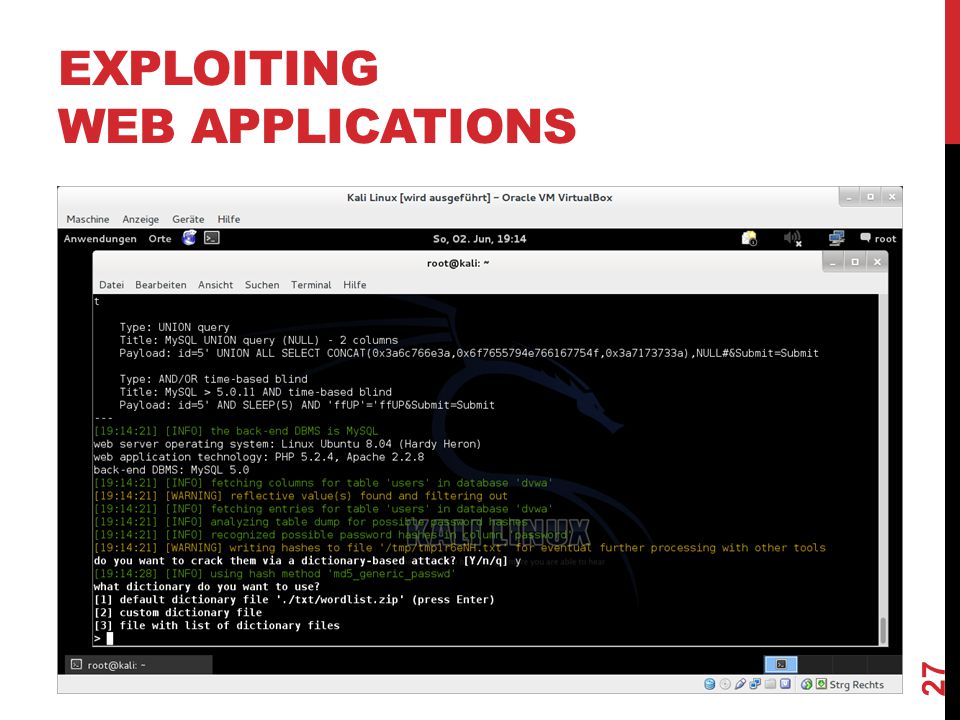Viewport: 960px width, 720px height.
Task: Click the 'reflective value(s) found' warning line
Action: (301, 496)
